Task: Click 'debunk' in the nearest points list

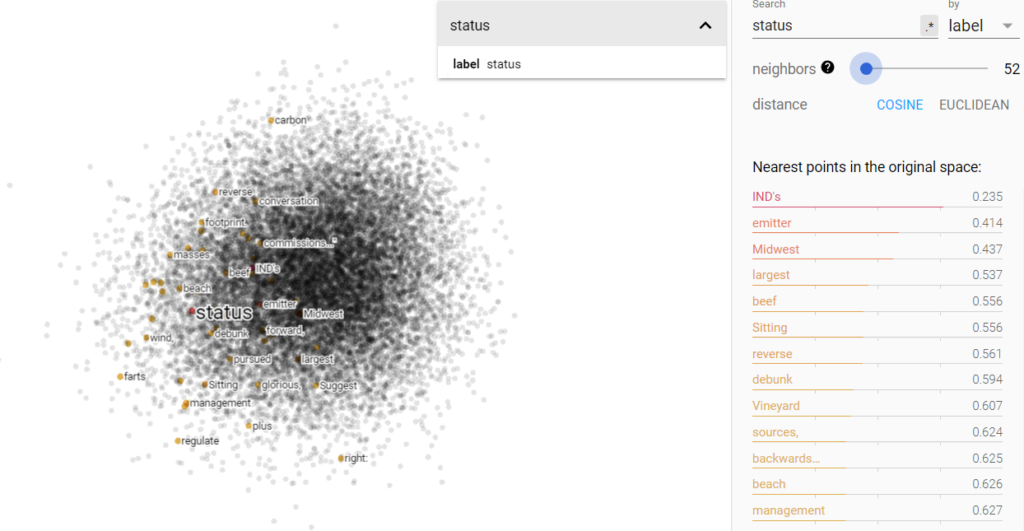Action: tap(772, 380)
